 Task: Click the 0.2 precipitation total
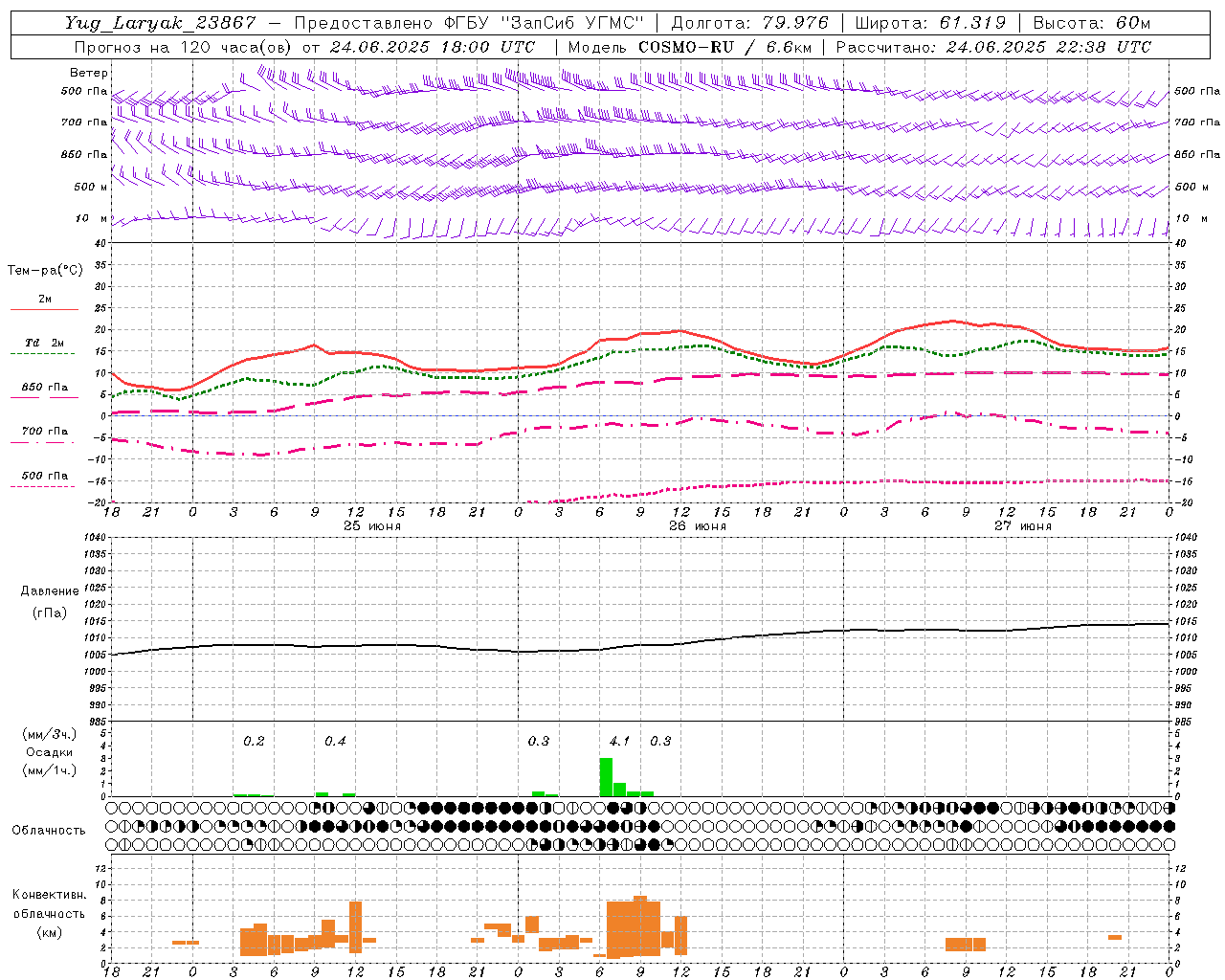click(x=254, y=742)
